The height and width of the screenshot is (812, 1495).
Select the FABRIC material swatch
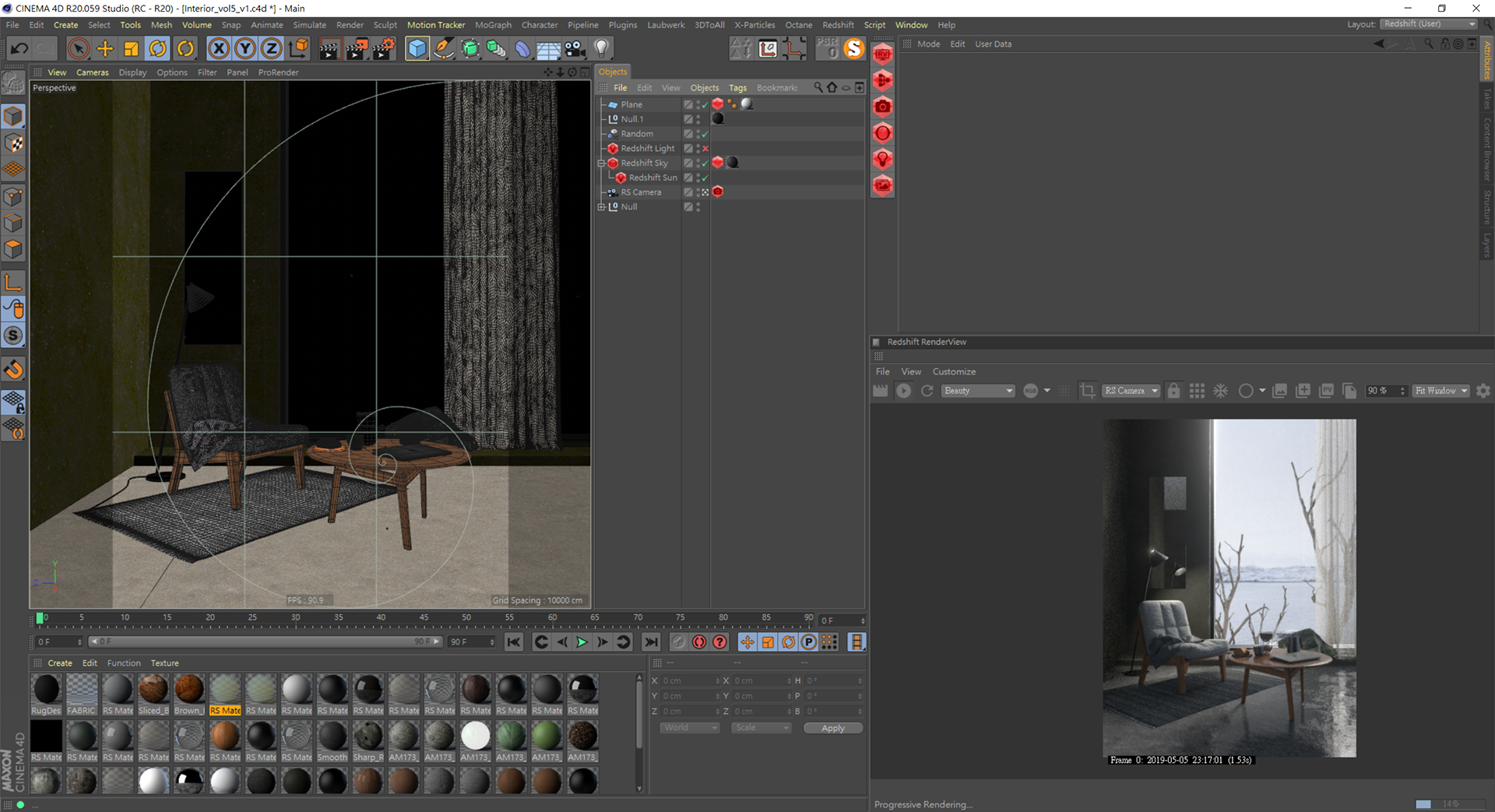tap(81, 694)
